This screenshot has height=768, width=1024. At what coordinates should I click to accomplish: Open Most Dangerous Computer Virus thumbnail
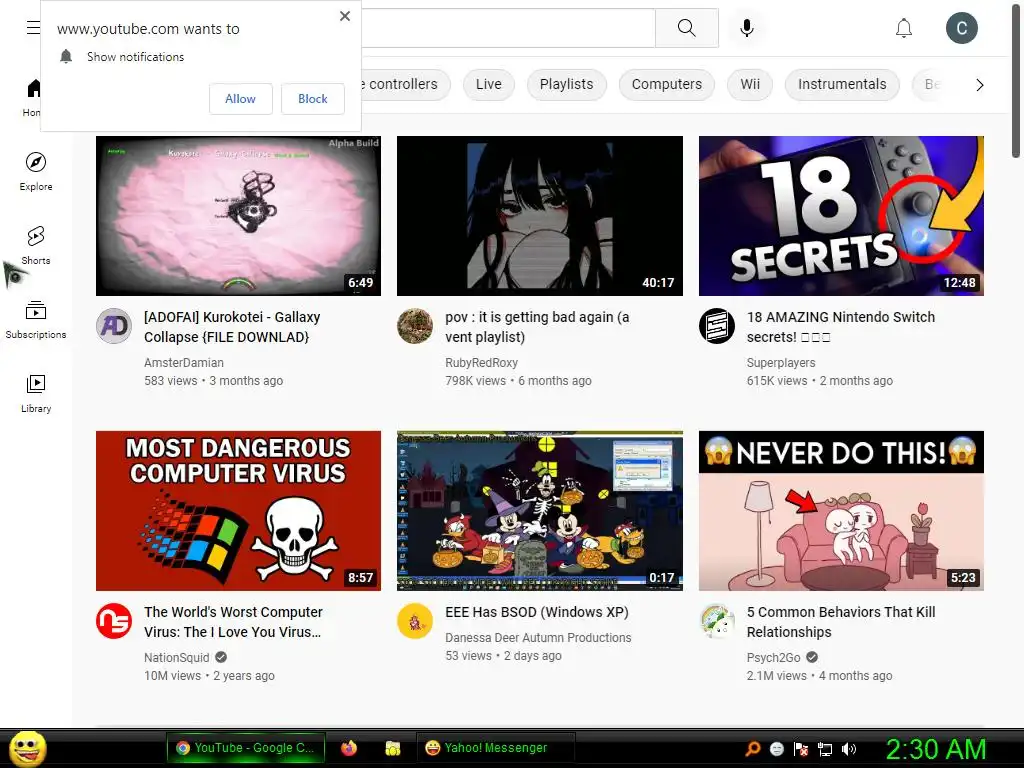click(x=238, y=511)
